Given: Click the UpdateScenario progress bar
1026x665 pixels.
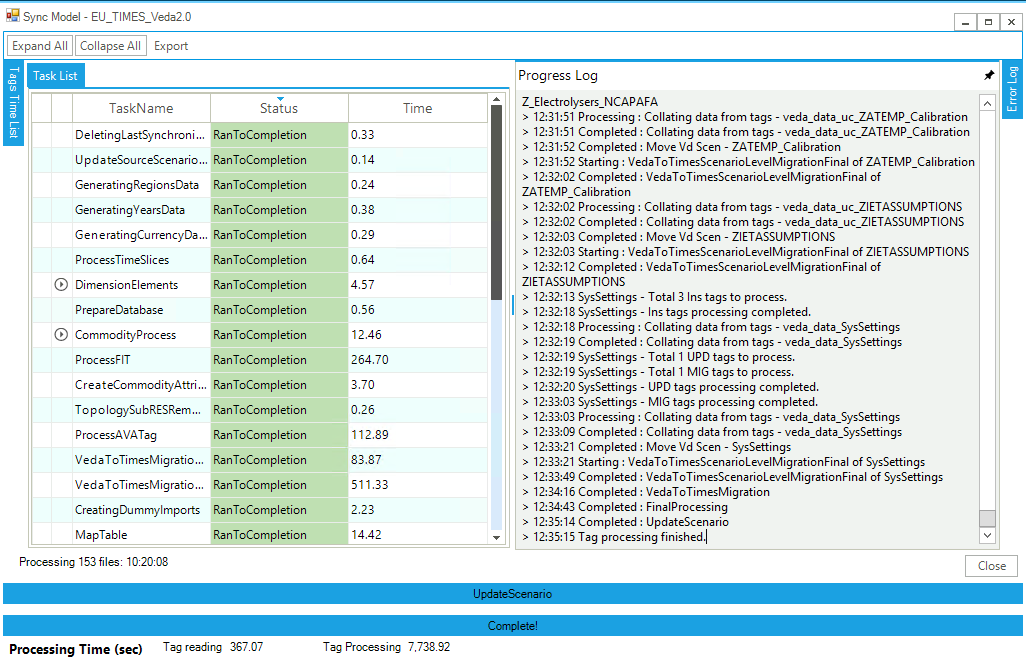Looking at the screenshot, I should tap(512, 594).
